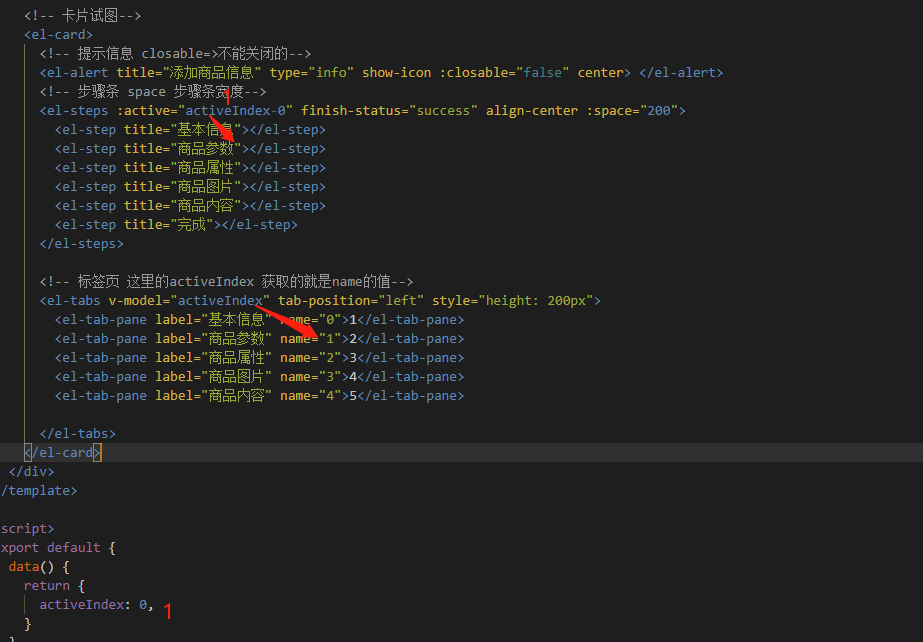Screen dimensions: 923x642
Task: Click the comment '提示信息 closable=>不能关闭的'
Action: [x=182, y=54]
